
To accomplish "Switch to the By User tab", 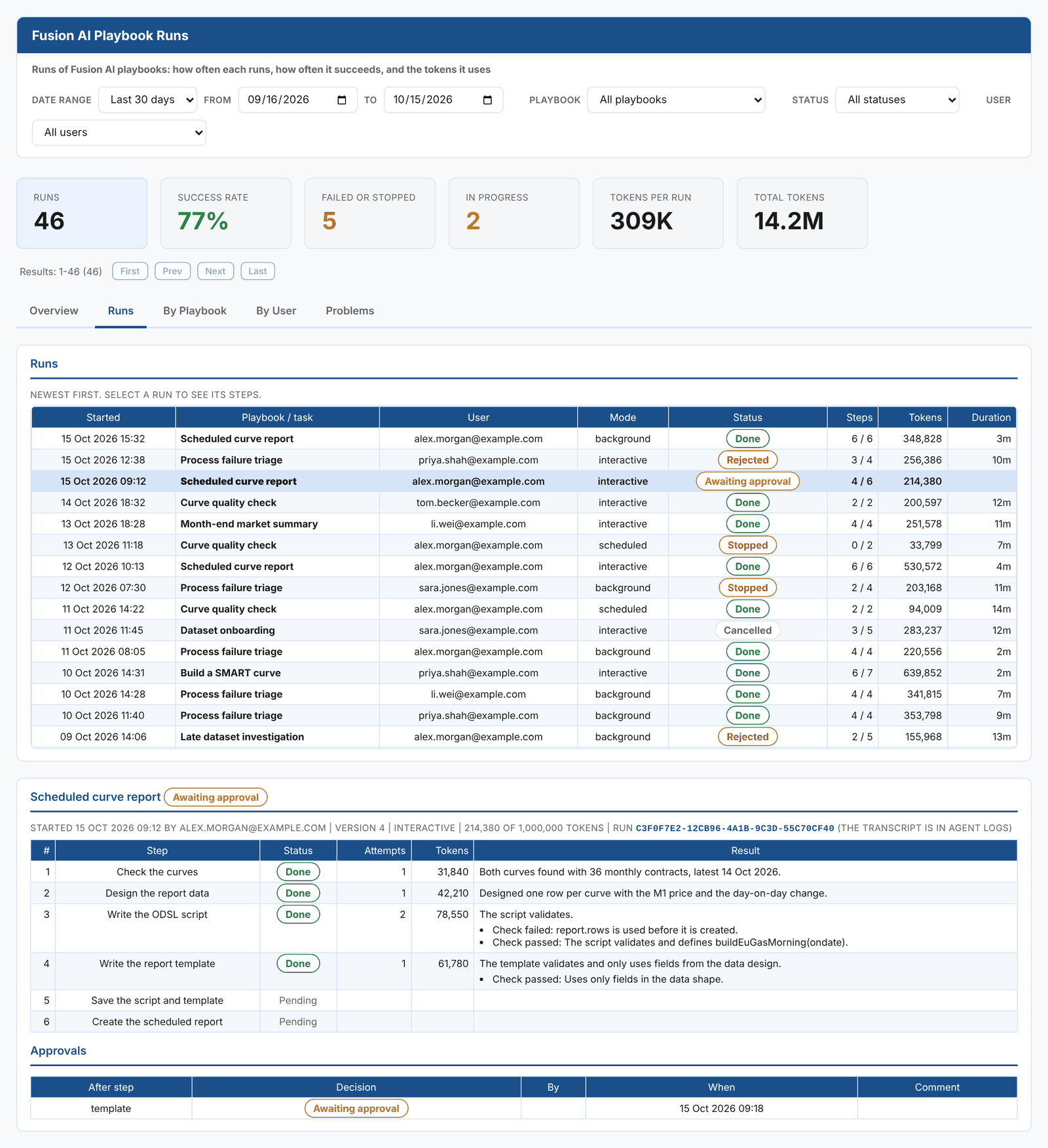I will [x=276, y=311].
